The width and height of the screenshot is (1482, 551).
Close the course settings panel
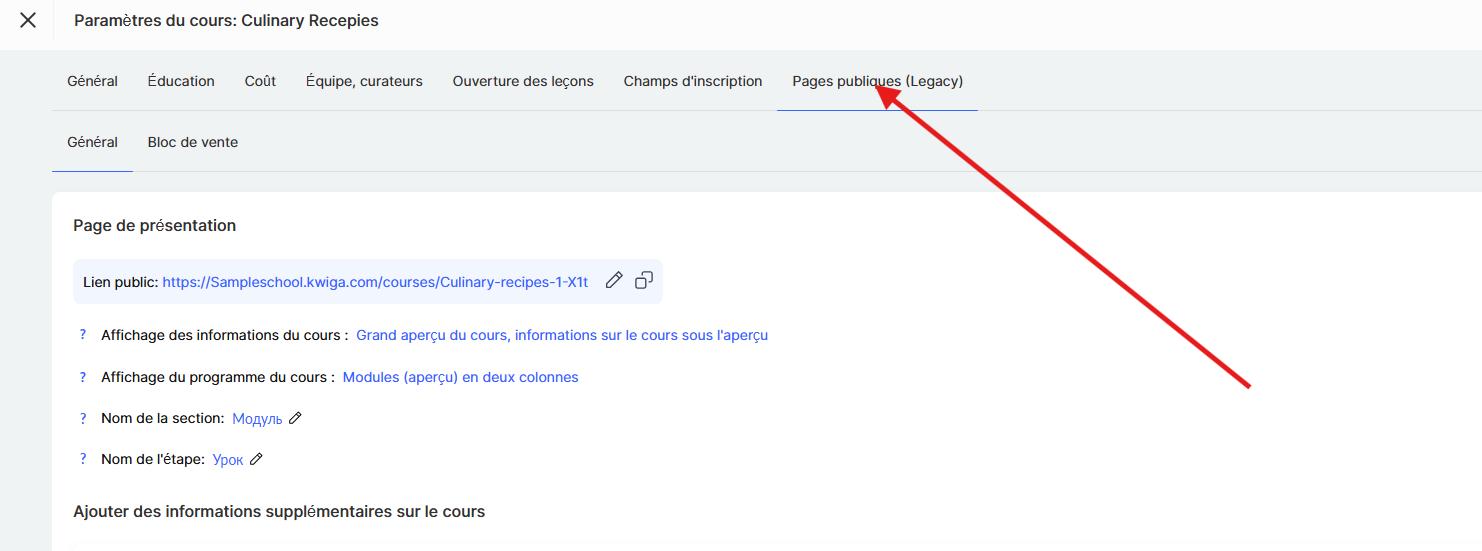point(28,20)
